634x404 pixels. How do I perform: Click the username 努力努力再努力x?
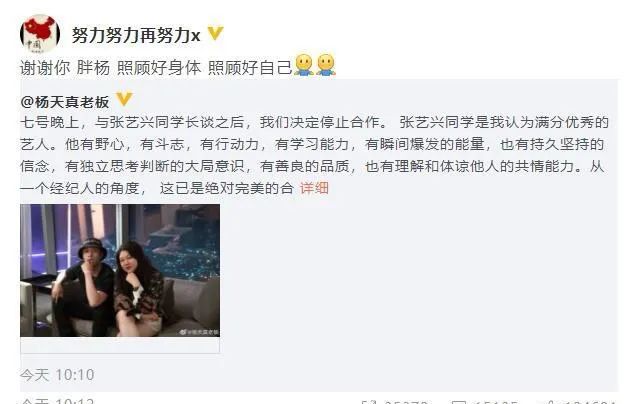pyautogui.click(x=136, y=35)
